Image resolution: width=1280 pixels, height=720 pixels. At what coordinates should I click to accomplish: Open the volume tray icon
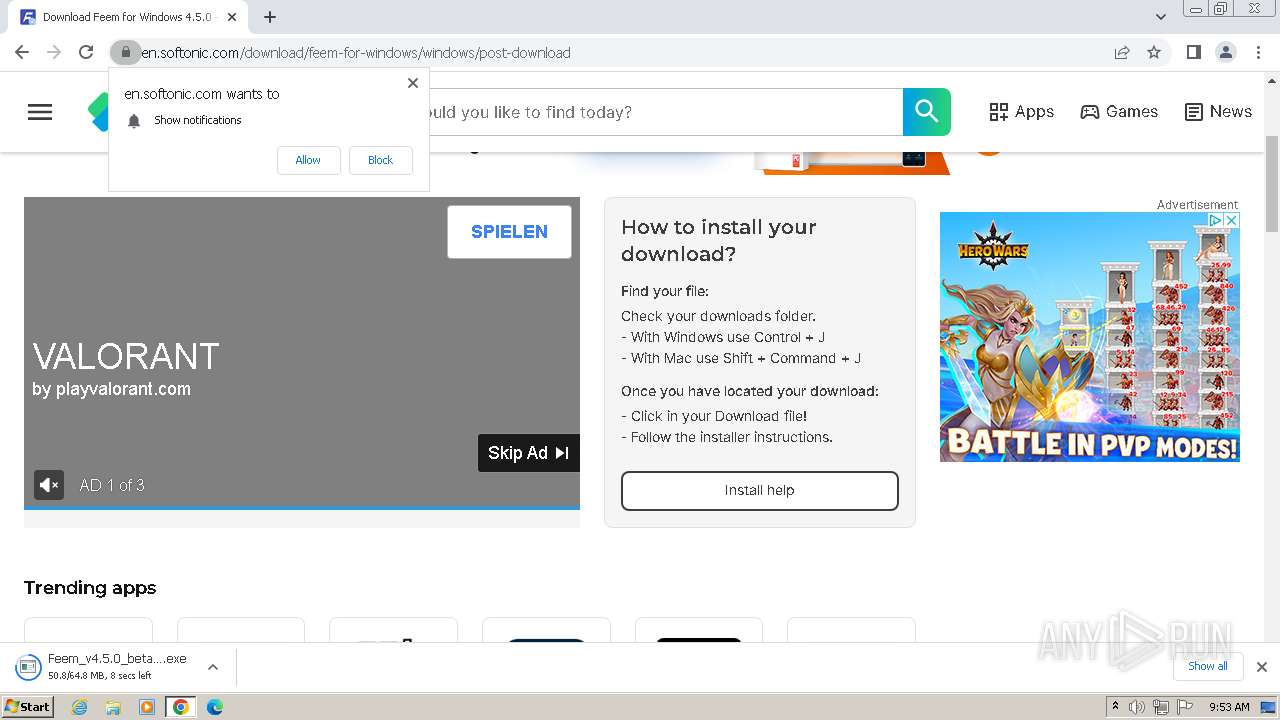pos(1137,707)
